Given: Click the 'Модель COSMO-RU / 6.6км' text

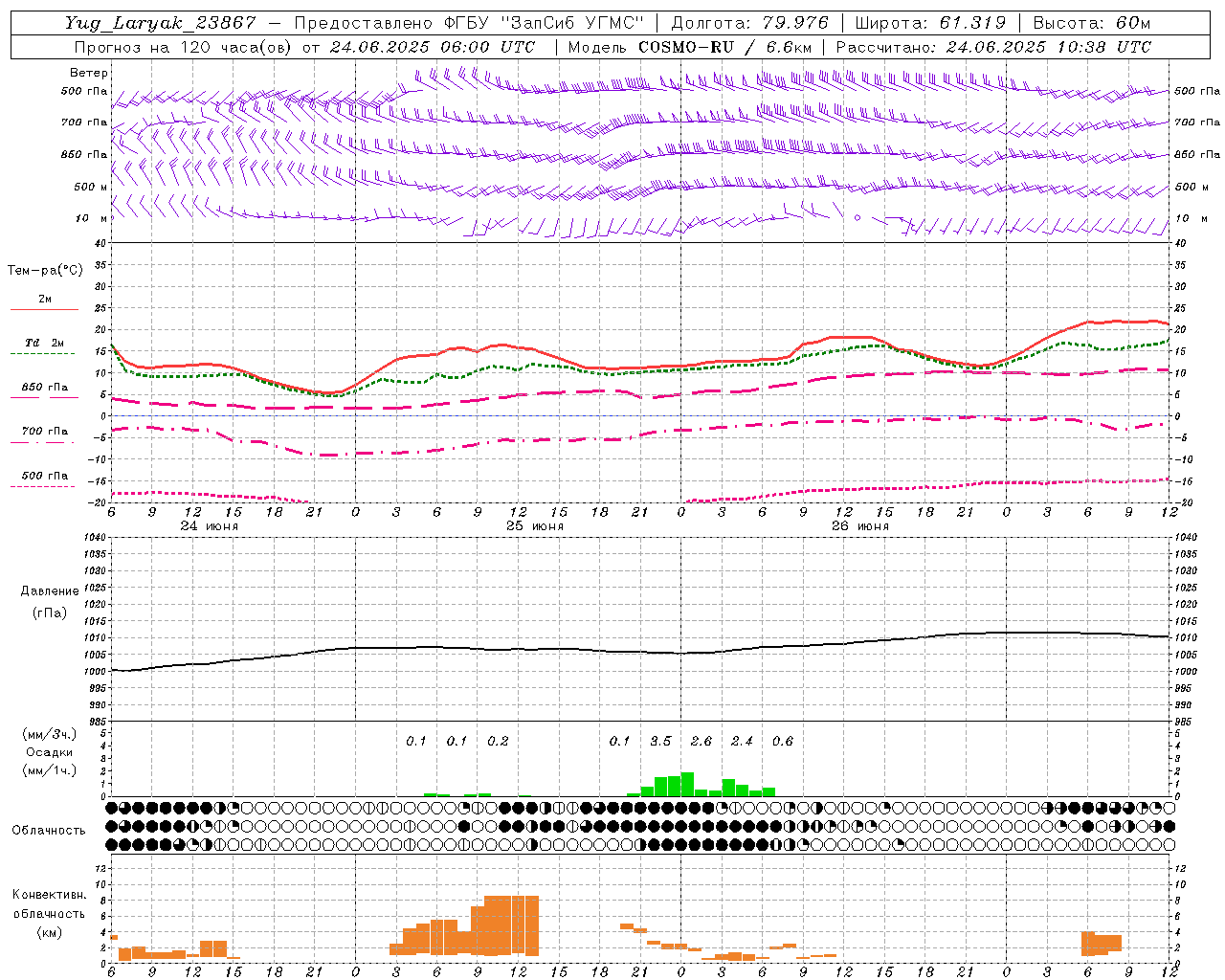Looking at the screenshot, I should (x=690, y=47).
